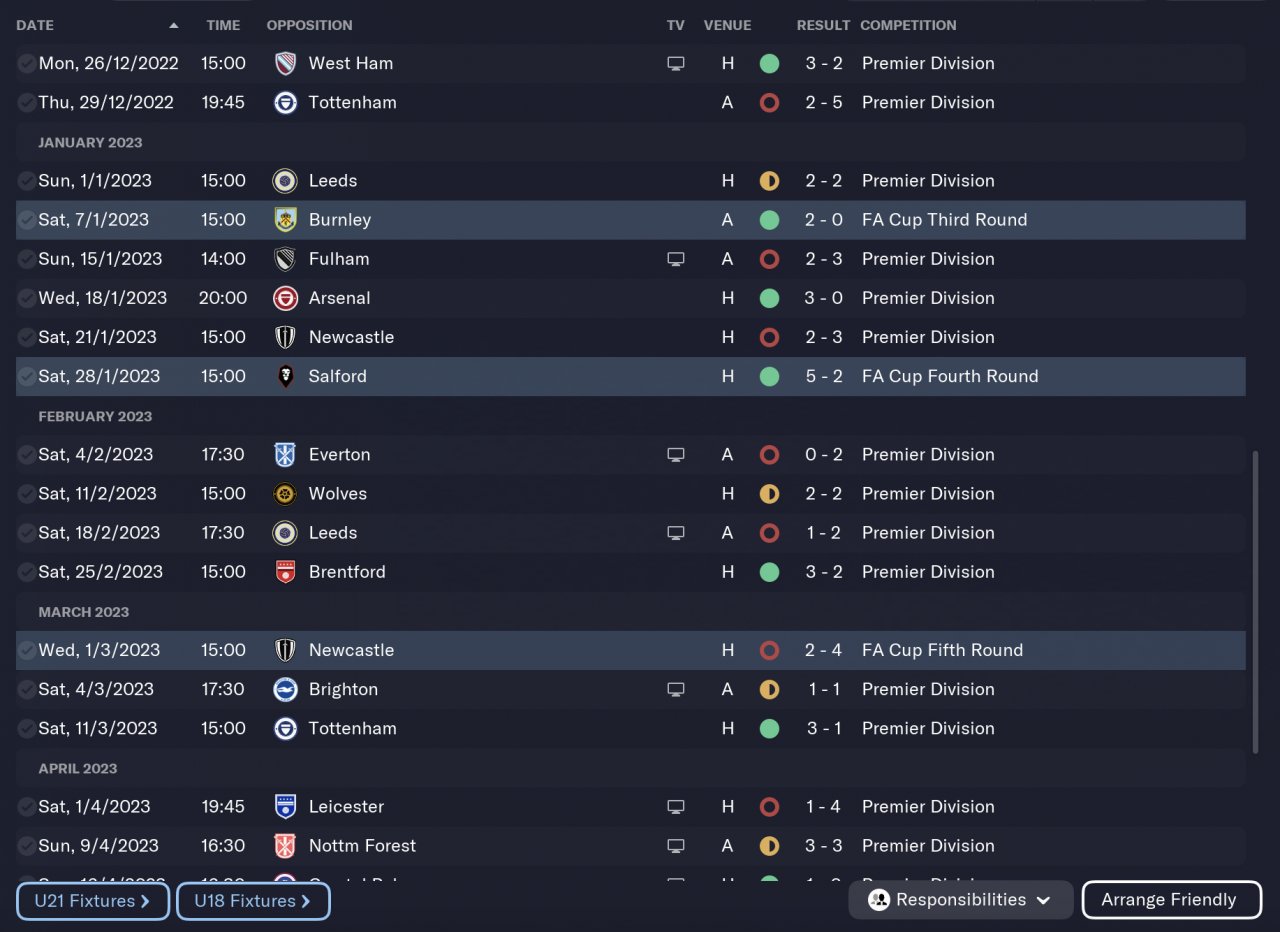Click the fixture list vertical scrollbar

[x=1255, y=602]
